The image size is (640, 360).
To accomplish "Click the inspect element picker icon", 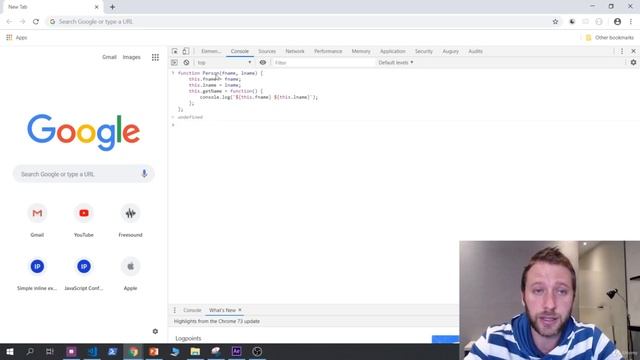I will click(175, 51).
